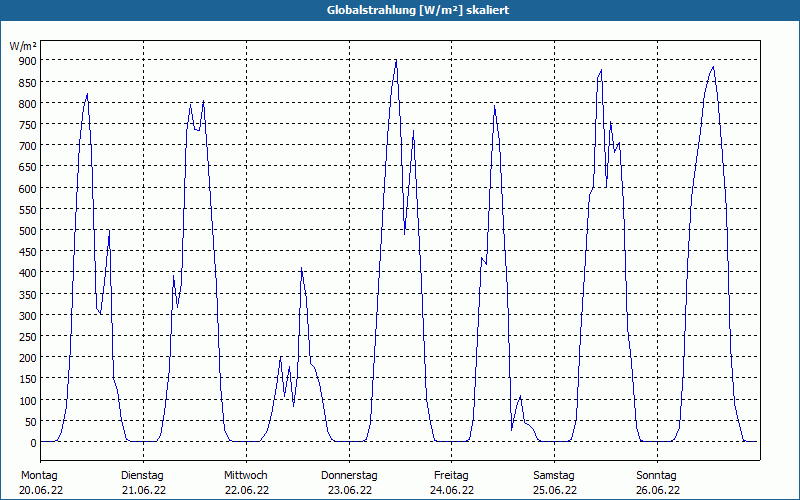This screenshot has height=500, width=800.
Task: Click the y-axis value '650'
Action: coord(28,167)
